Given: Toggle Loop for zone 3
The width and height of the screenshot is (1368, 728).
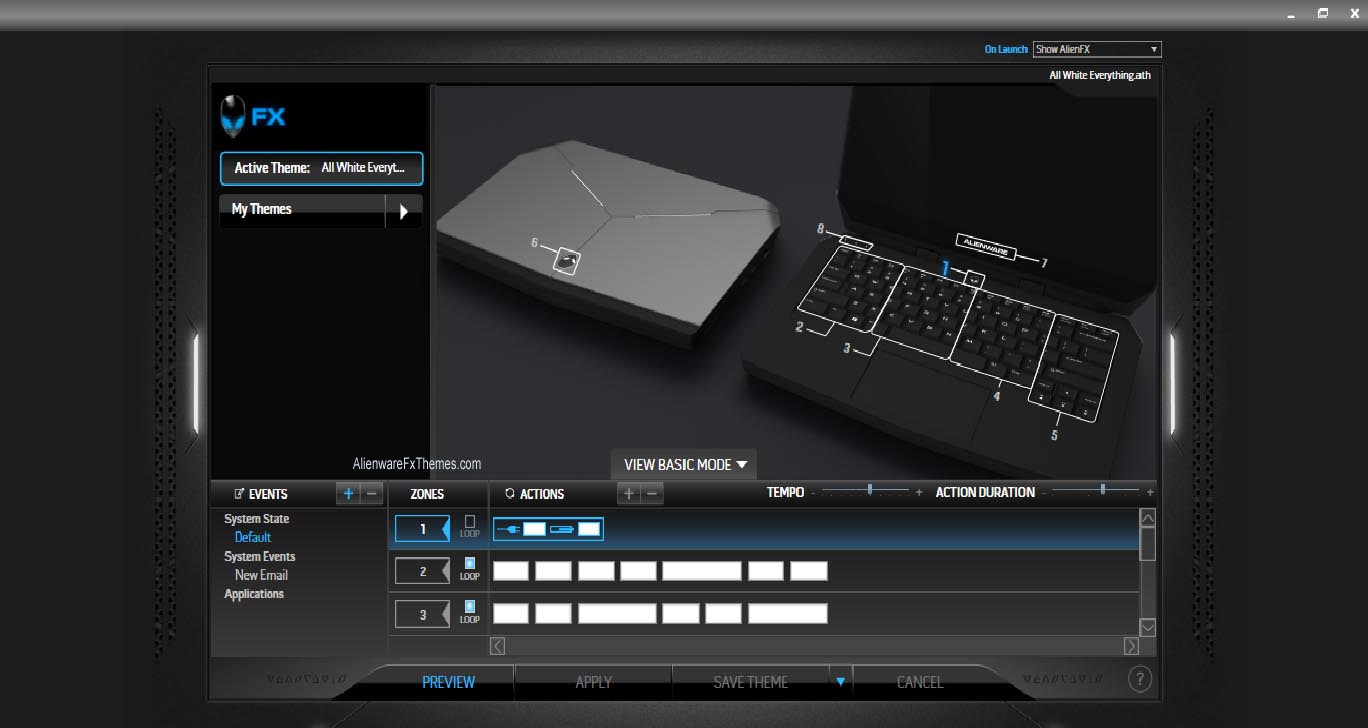Looking at the screenshot, I should [x=470, y=607].
